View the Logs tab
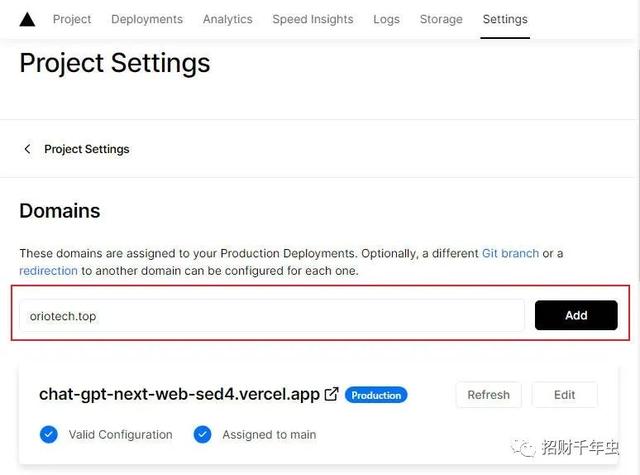Viewport: 640px width, 475px height. click(x=386, y=19)
